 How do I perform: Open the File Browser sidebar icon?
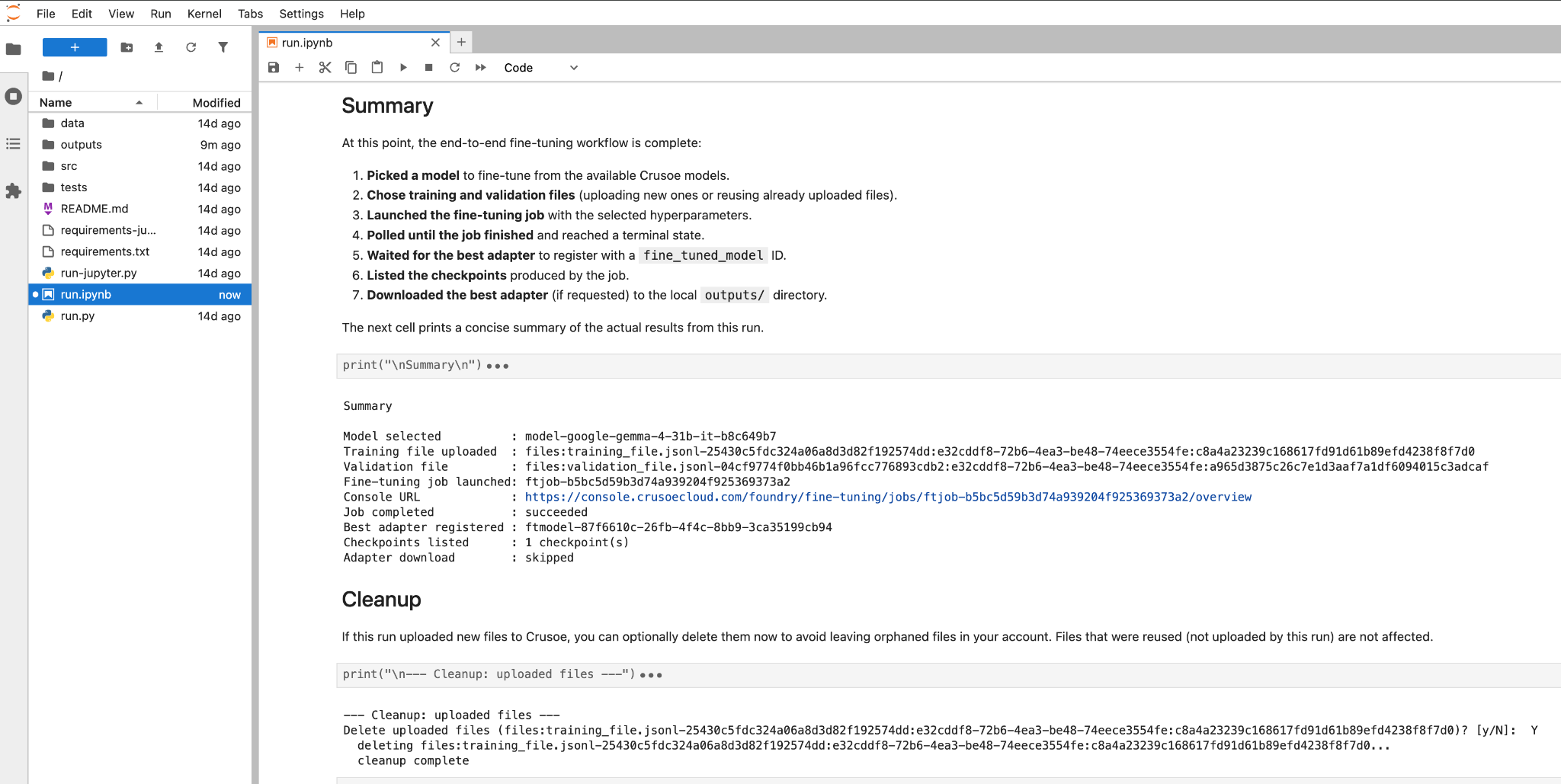coord(13,49)
